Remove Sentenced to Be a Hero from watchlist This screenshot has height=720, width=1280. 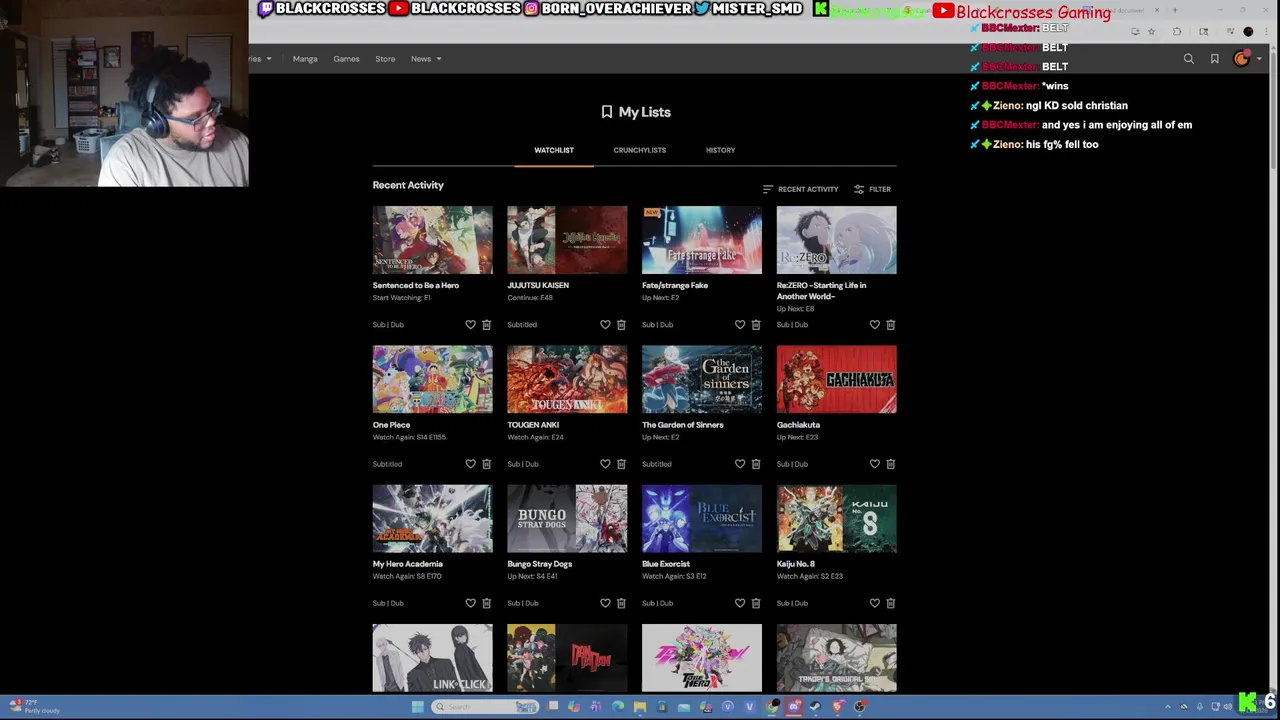[487, 325]
